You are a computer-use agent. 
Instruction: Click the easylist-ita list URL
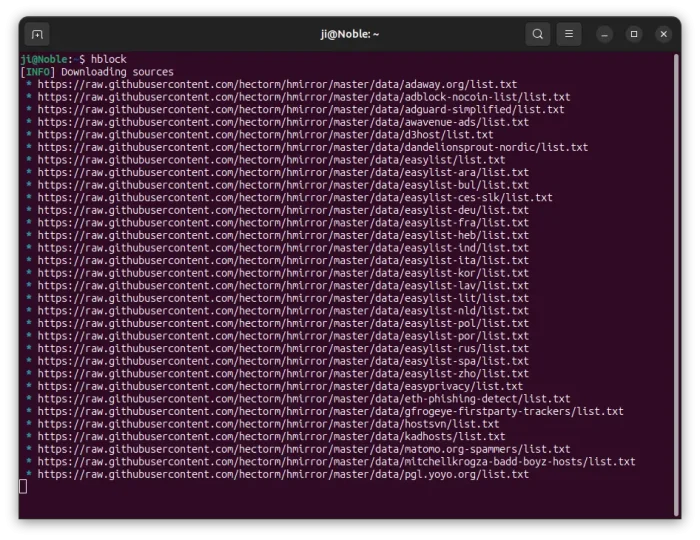click(x=283, y=260)
